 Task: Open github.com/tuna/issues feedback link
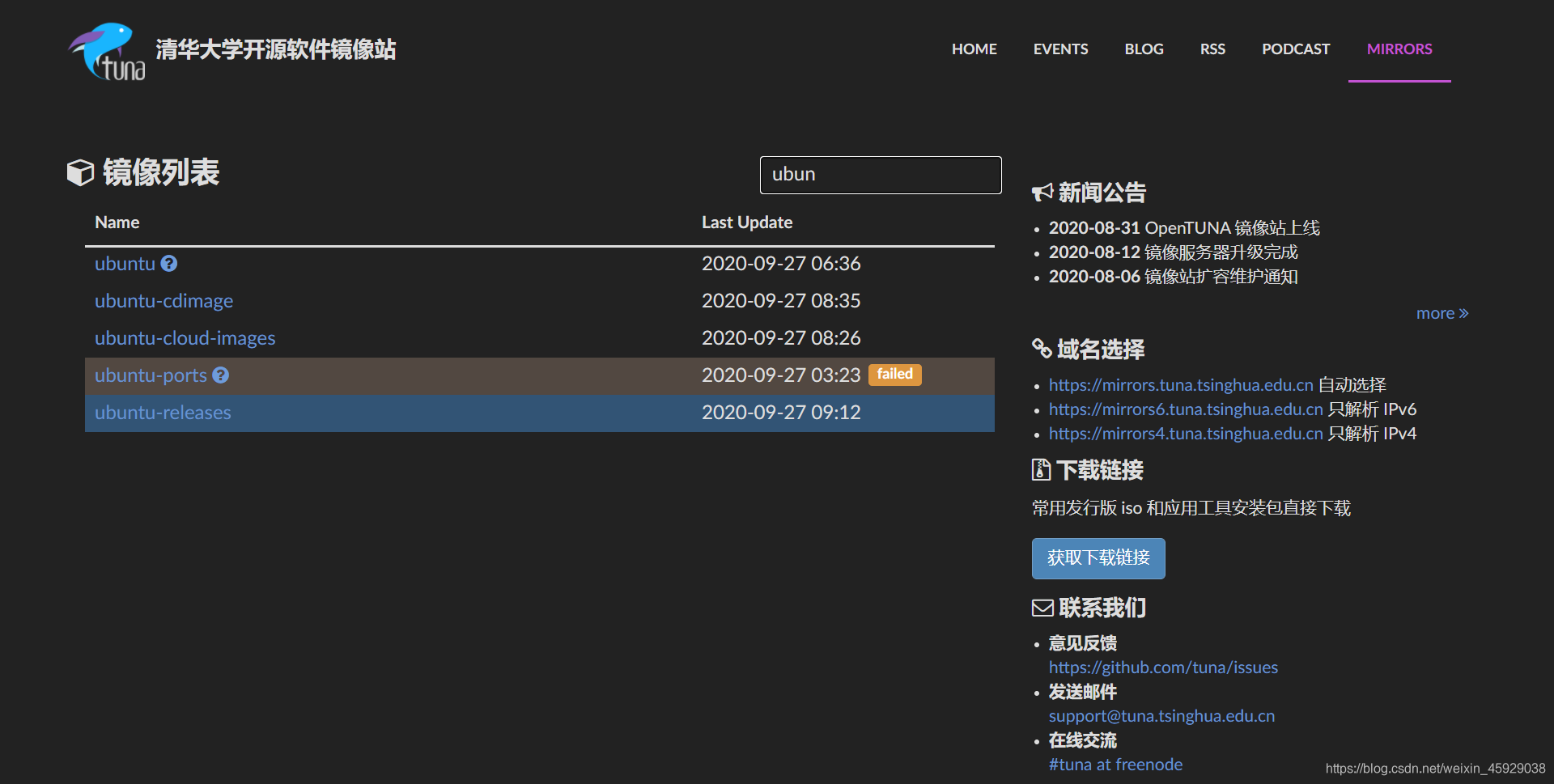pyautogui.click(x=1163, y=667)
